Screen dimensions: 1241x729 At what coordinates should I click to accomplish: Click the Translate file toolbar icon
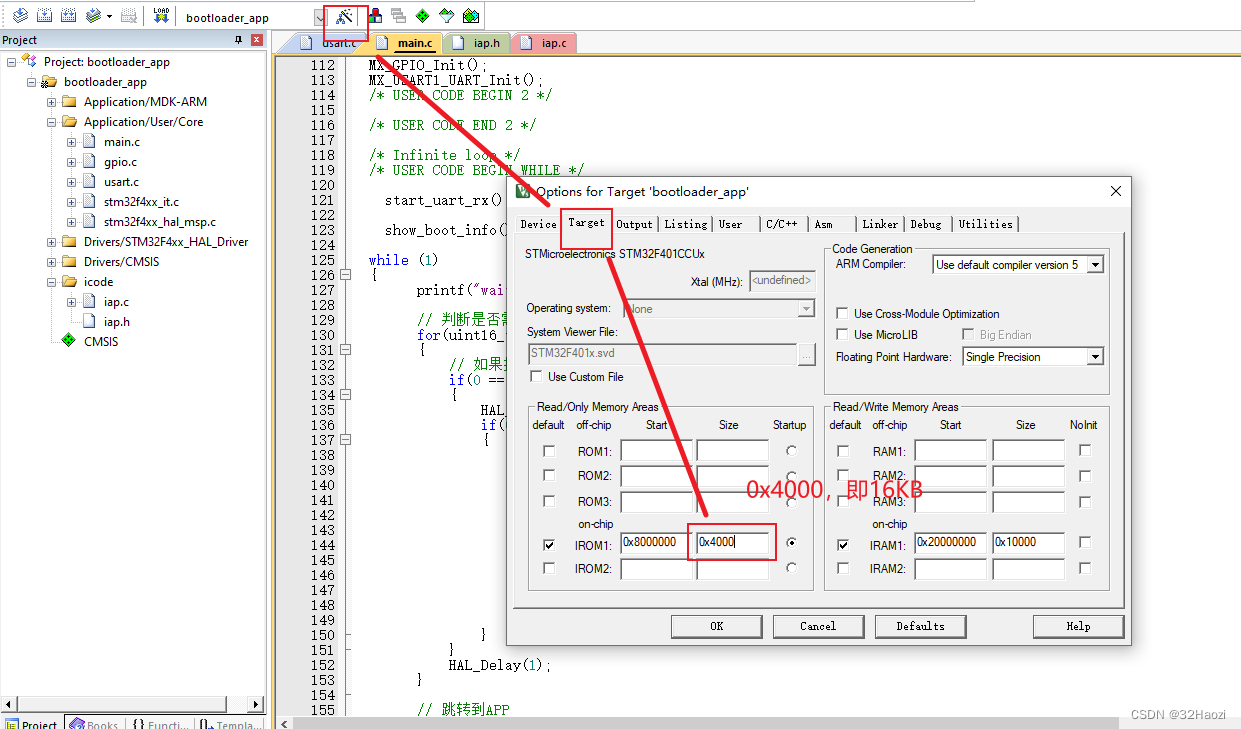(20, 16)
